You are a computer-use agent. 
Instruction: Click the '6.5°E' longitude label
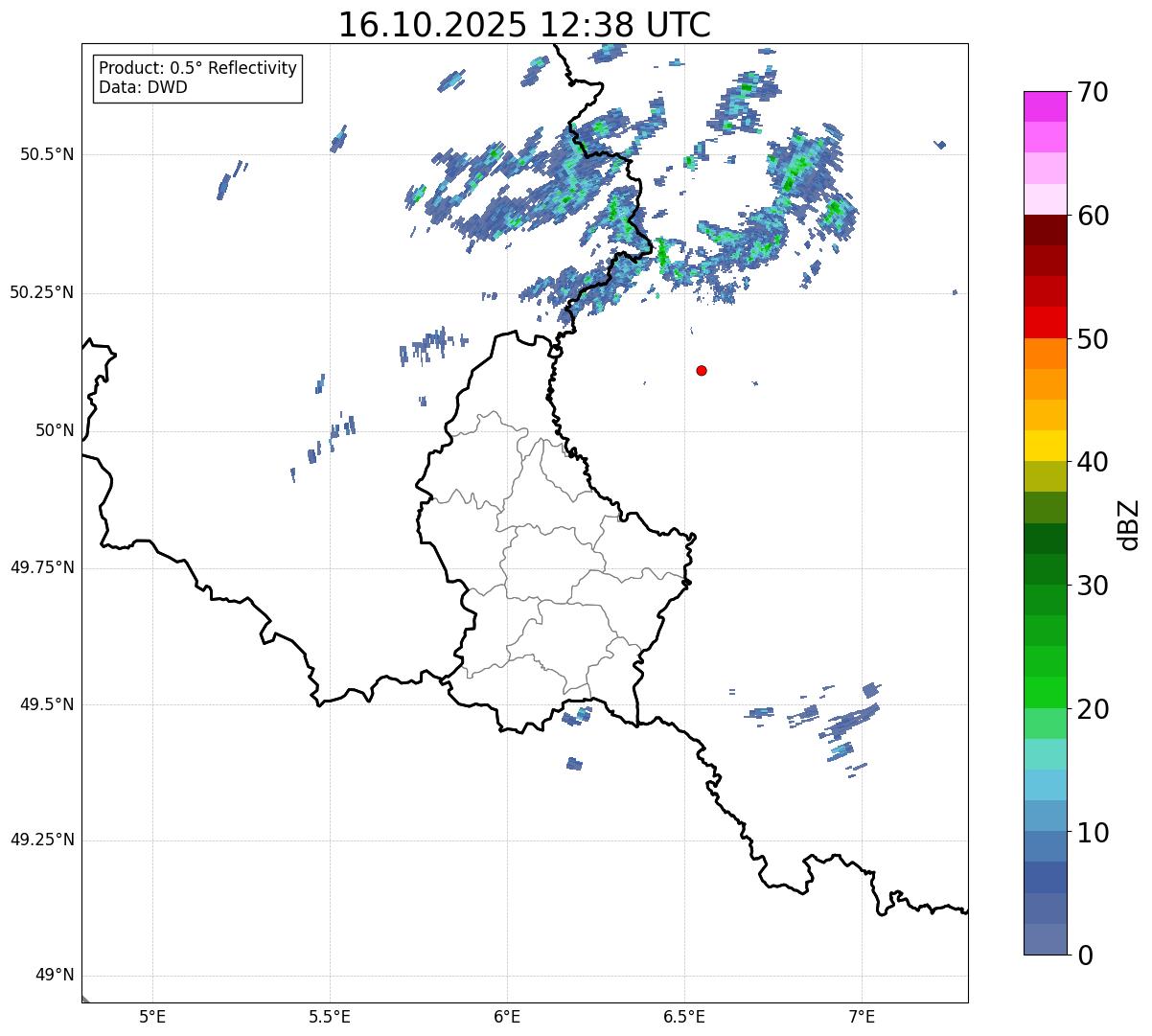coord(684,1017)
